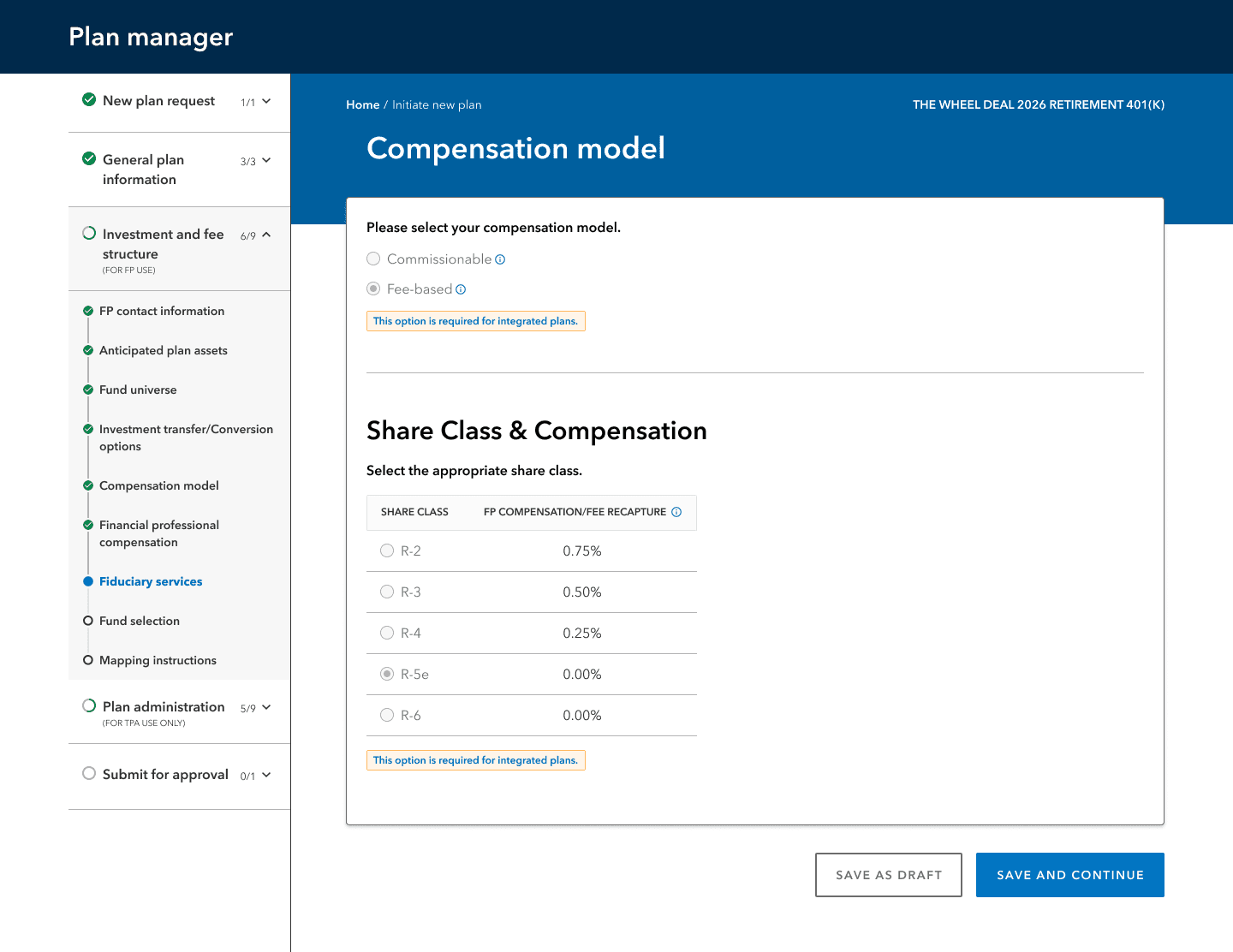1233x952 pixels.
Task: Click the 0.00% value in the R-5e row
Action: (582, 674)
